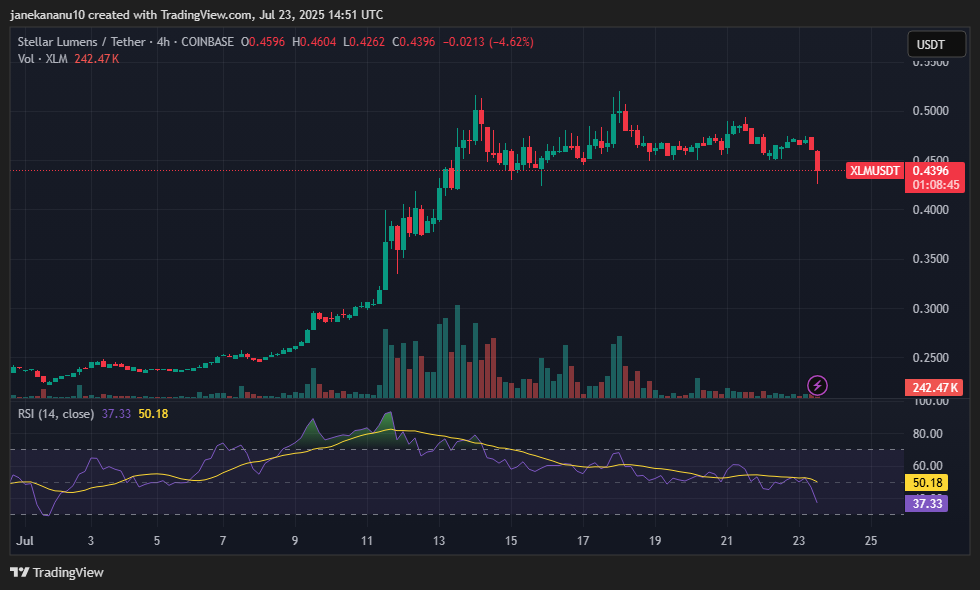
Task: Click date 15 on the time axis
Action: (511, 541)
